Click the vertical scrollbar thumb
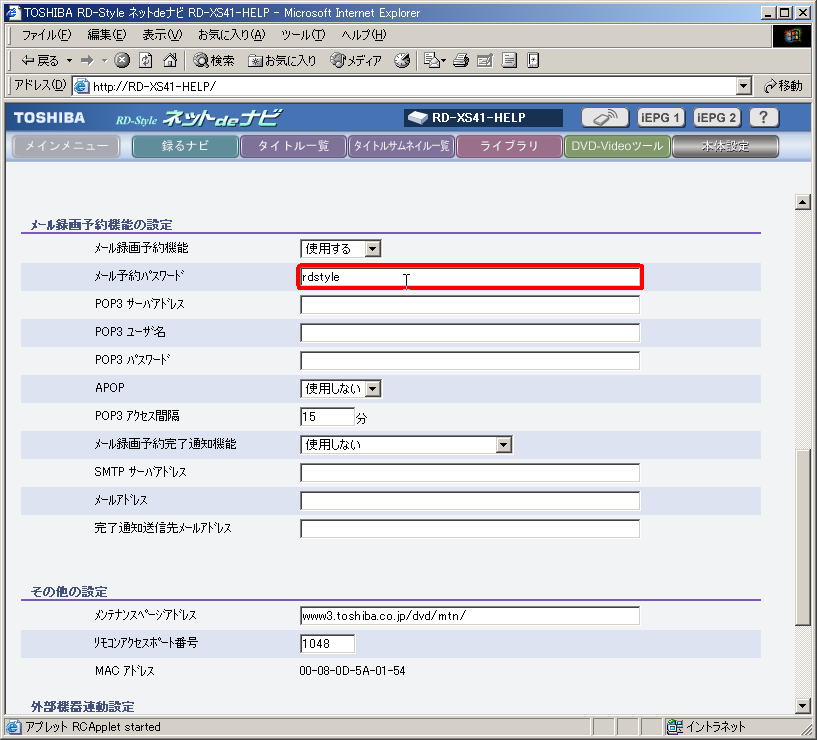This screenshot has width=817, height=740. 802,537
